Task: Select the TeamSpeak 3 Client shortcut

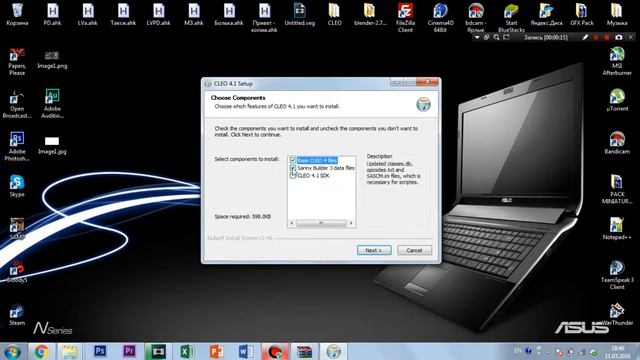Action: [x=617, y=275]
